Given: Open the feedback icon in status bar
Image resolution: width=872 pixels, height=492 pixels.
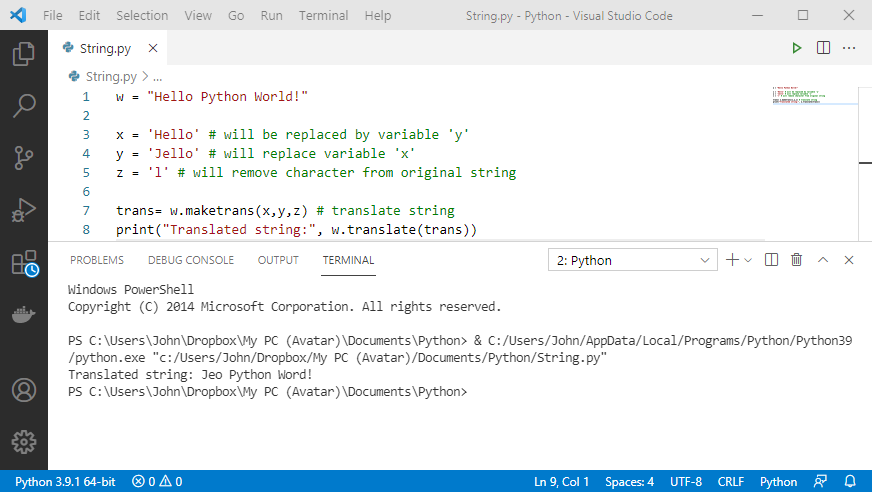Looking at the screenshot, I should click(x=820, y=481).
